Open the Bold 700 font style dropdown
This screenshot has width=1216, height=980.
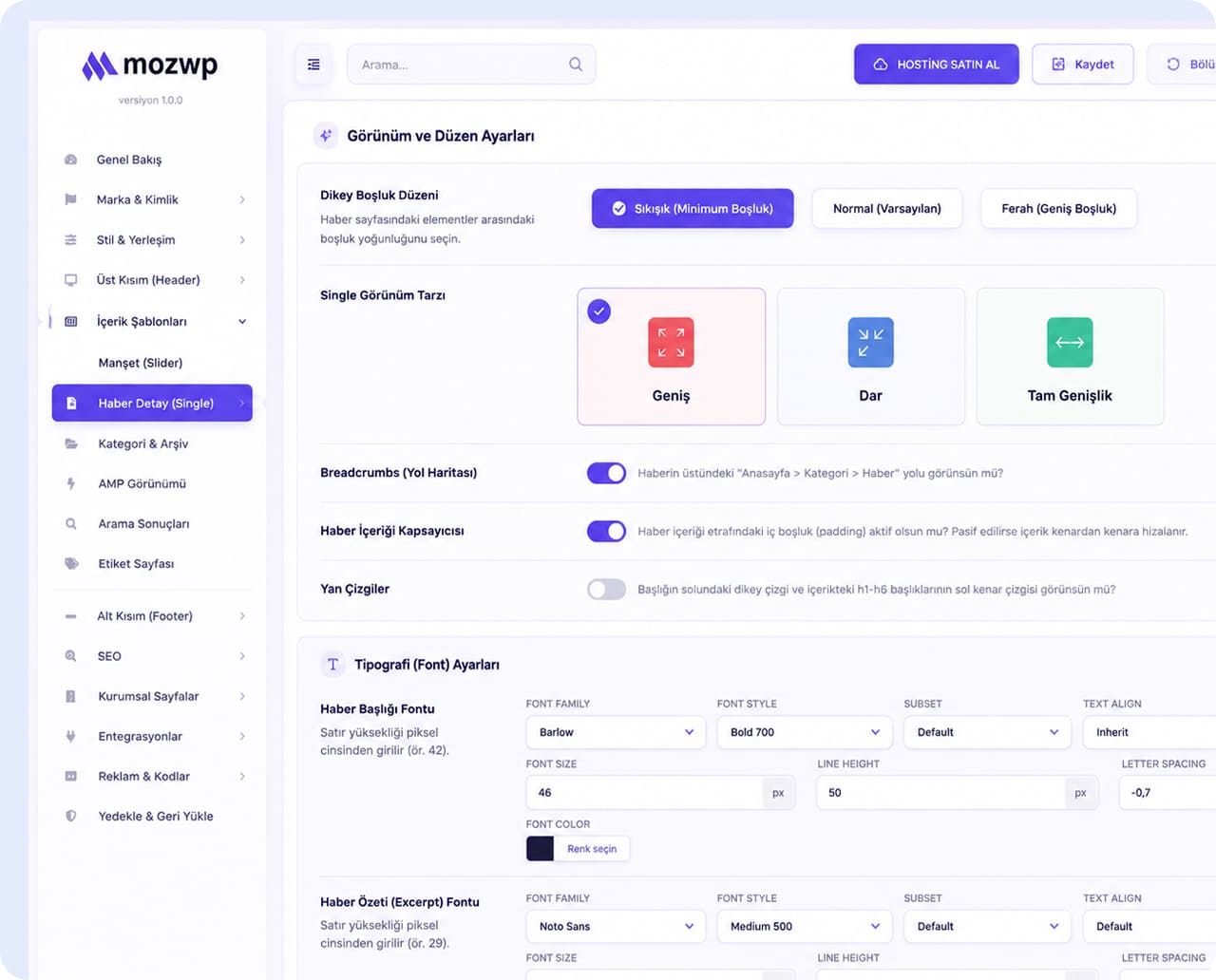pyautogui.click(x=805, y=732)
